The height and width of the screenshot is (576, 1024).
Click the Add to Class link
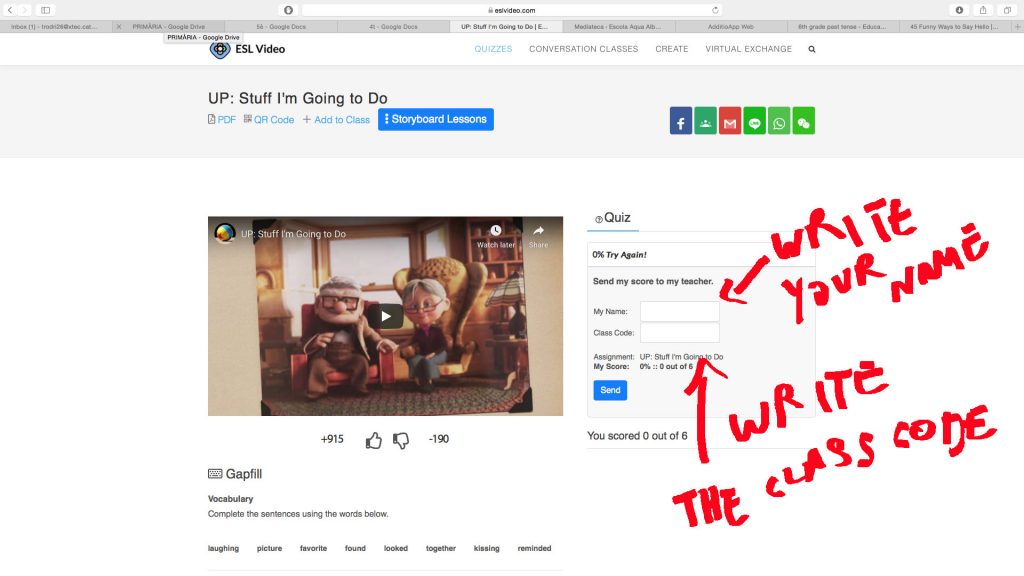point(336,120)
